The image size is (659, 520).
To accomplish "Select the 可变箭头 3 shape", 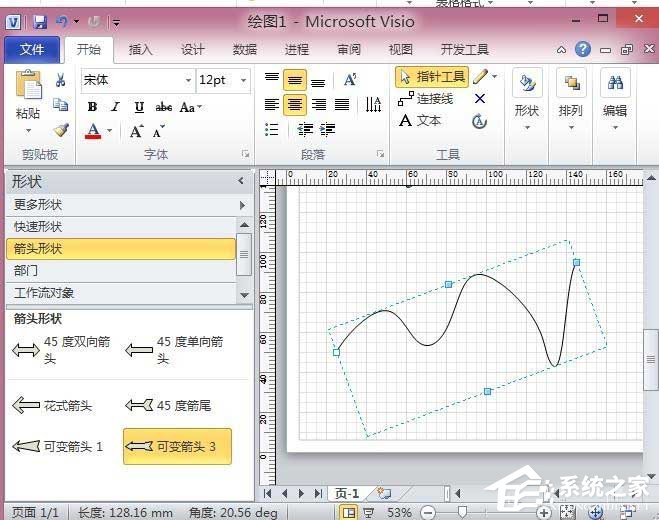I will 177,446.
